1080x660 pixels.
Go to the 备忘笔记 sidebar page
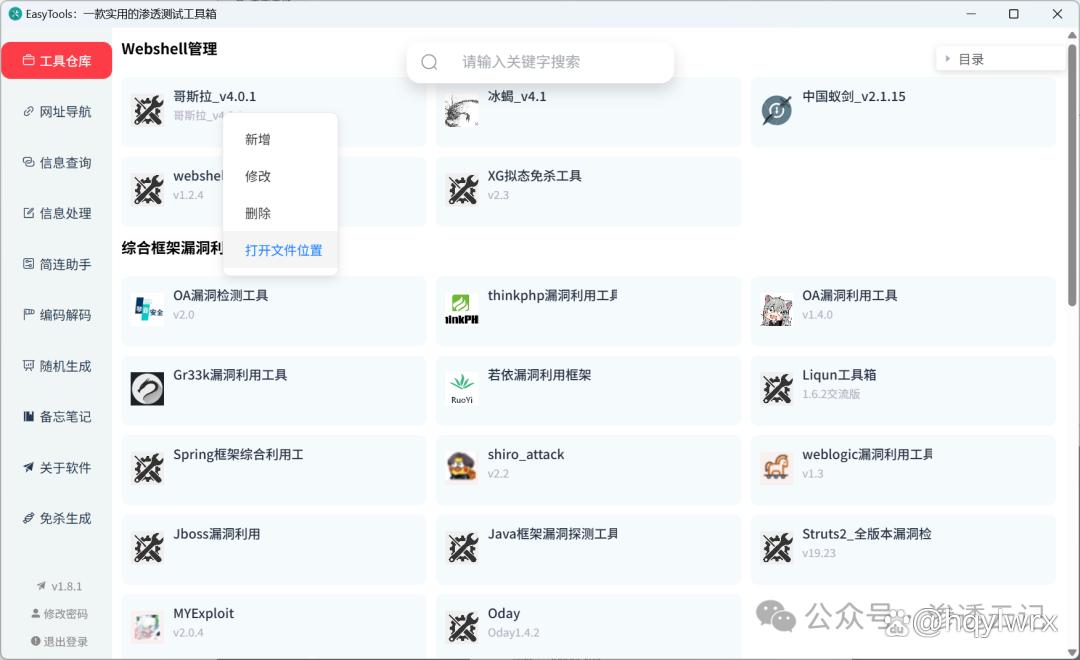tap(56, 417)
